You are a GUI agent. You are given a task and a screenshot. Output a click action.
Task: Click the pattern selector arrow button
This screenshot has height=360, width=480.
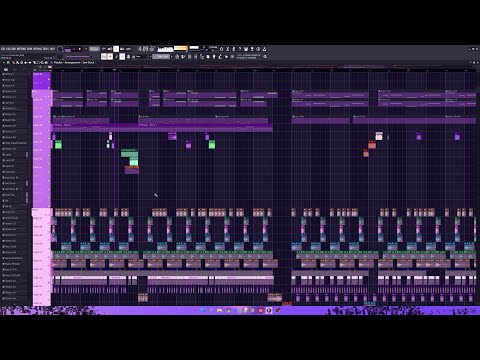click(x=172, y=56)
